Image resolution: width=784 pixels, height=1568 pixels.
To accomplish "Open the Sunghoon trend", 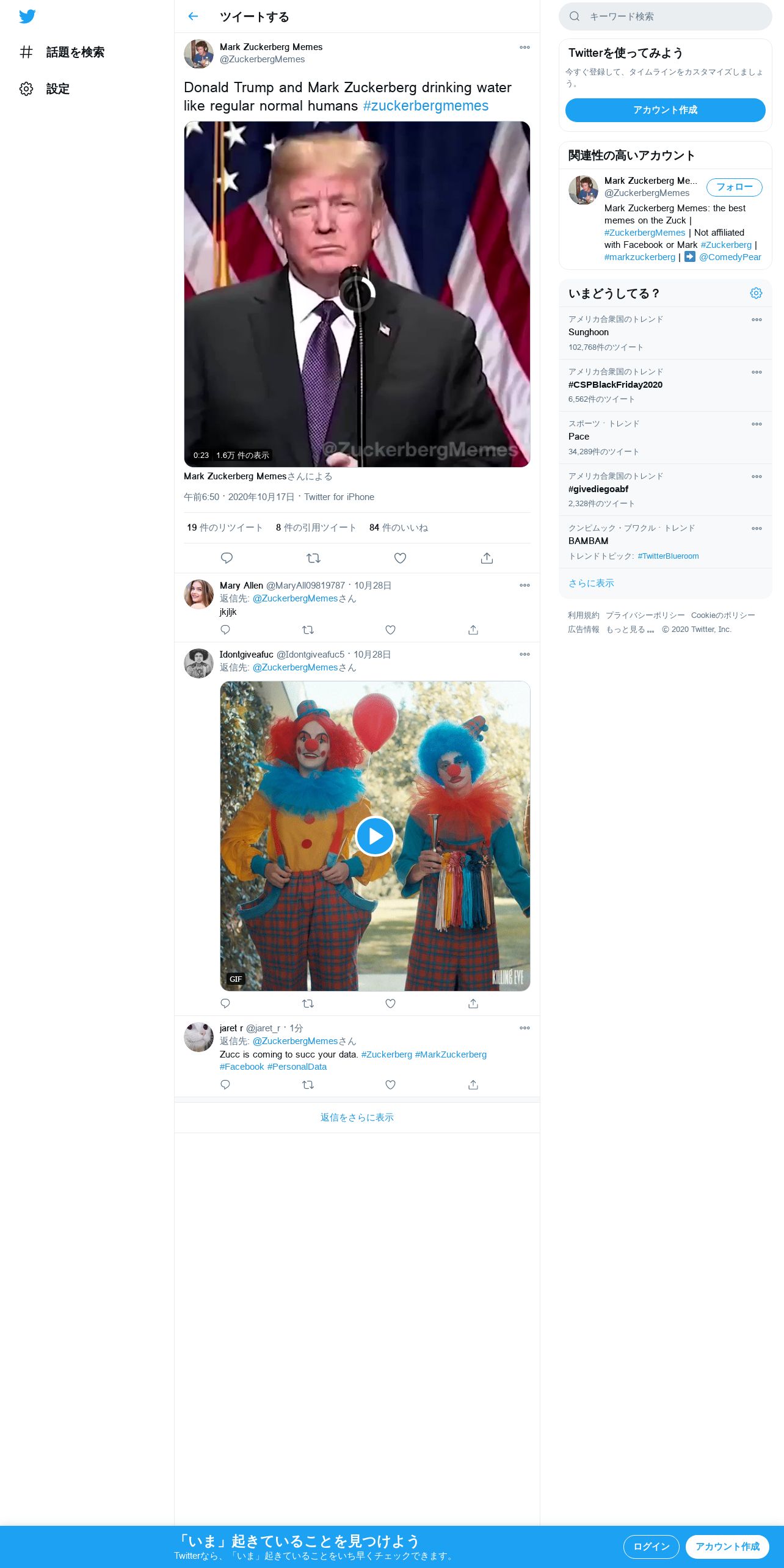I will coord(666,333).
